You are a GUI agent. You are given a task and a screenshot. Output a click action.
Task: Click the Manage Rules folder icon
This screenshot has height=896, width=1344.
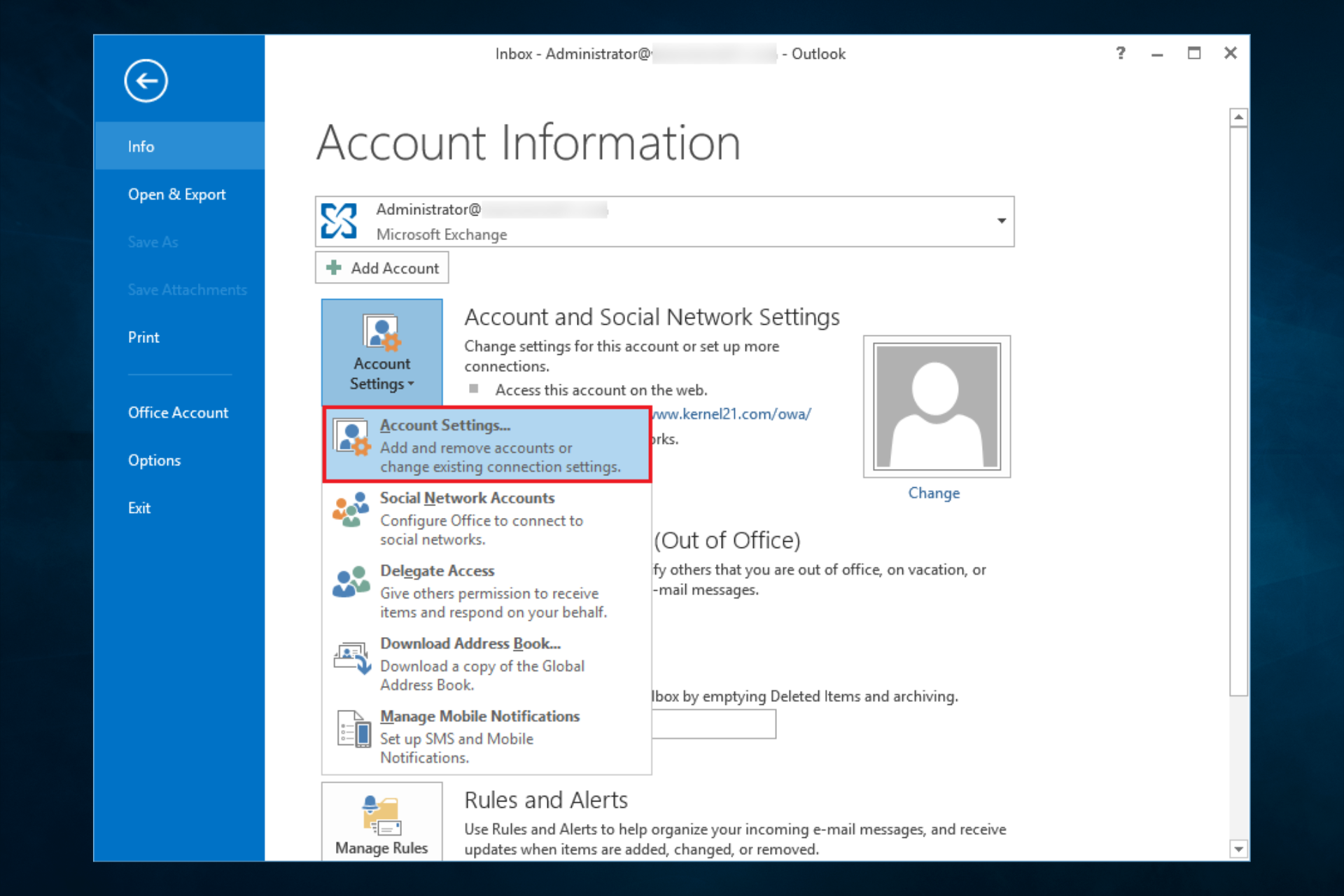point(381,815)
